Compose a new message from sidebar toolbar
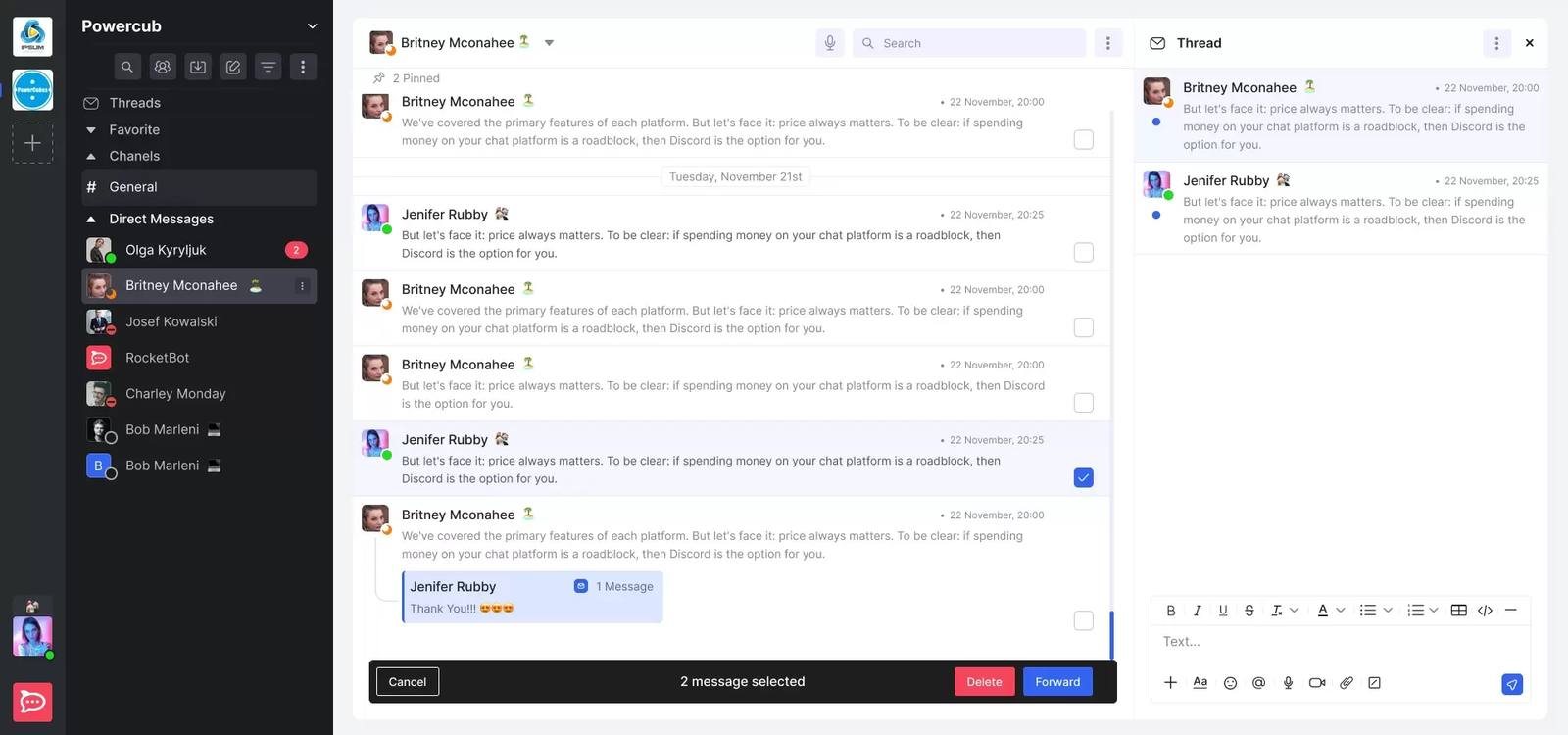1568x735 pixels. tap(233, 67)
